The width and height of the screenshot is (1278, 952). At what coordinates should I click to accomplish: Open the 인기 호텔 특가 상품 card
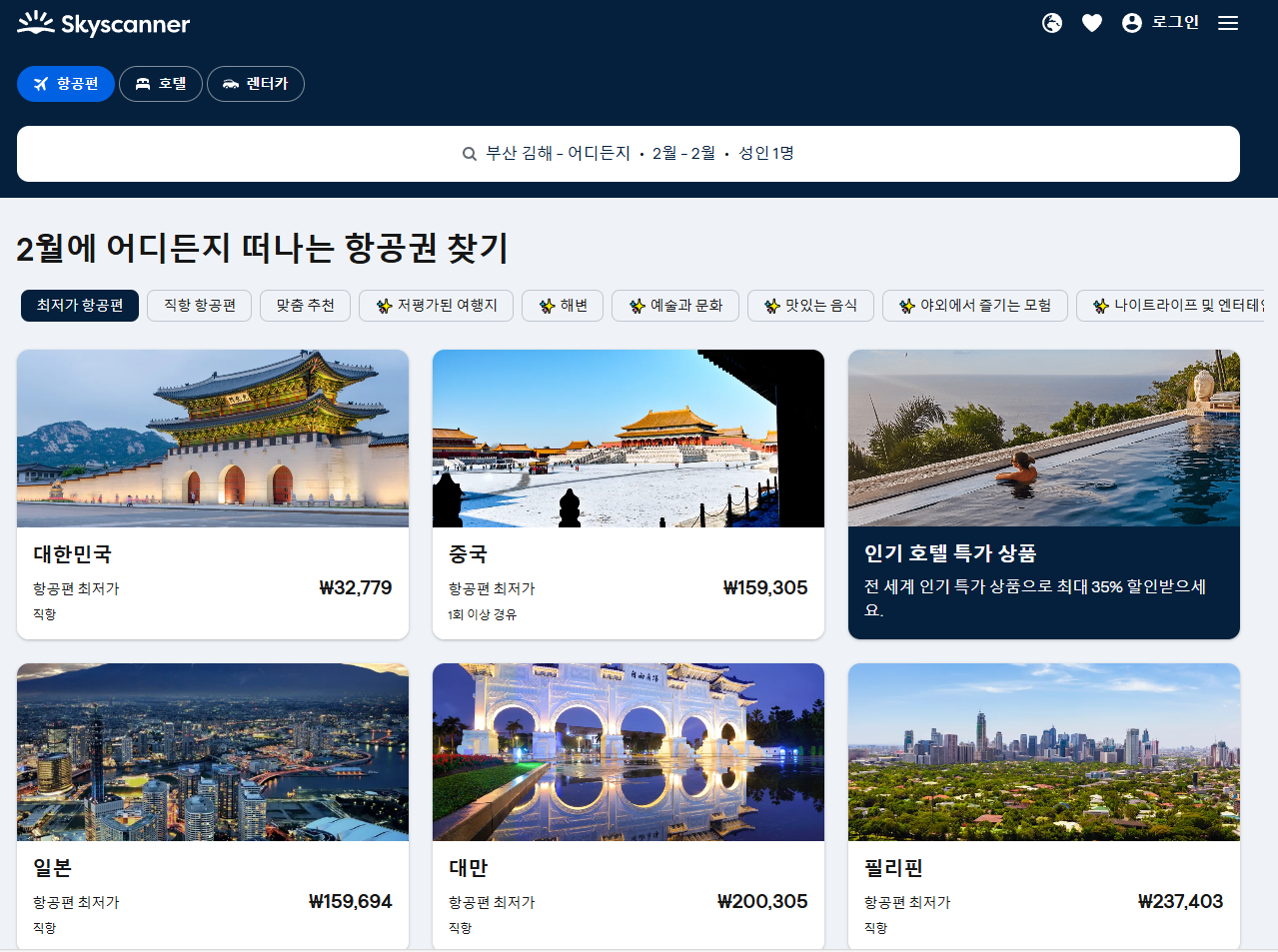1043,494
